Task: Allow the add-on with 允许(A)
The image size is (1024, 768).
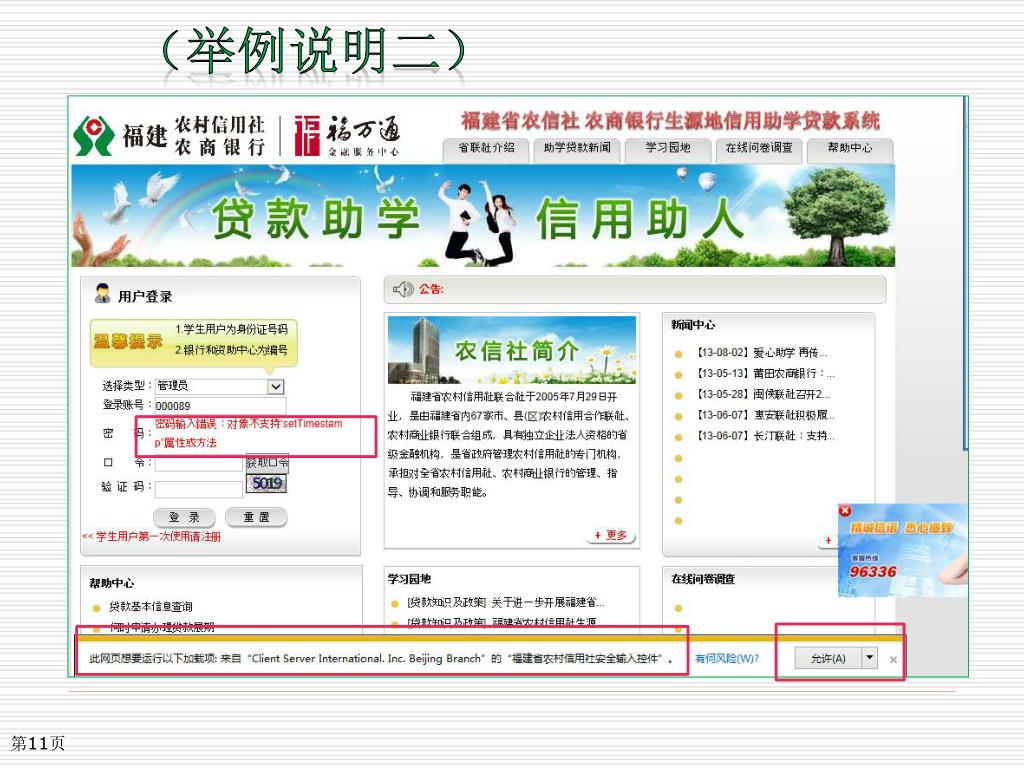Action: click(828, 658)
